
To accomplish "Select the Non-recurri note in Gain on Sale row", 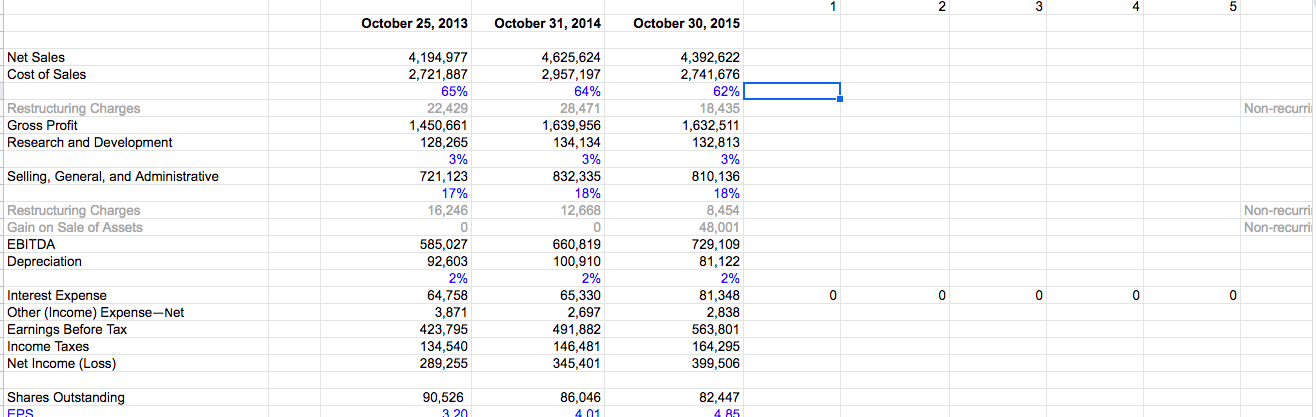I will 1279,227.
